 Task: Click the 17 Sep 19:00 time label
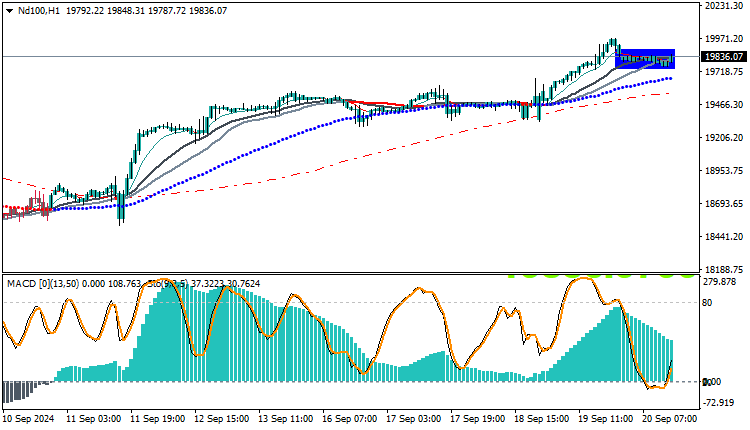tap(478, 419)
